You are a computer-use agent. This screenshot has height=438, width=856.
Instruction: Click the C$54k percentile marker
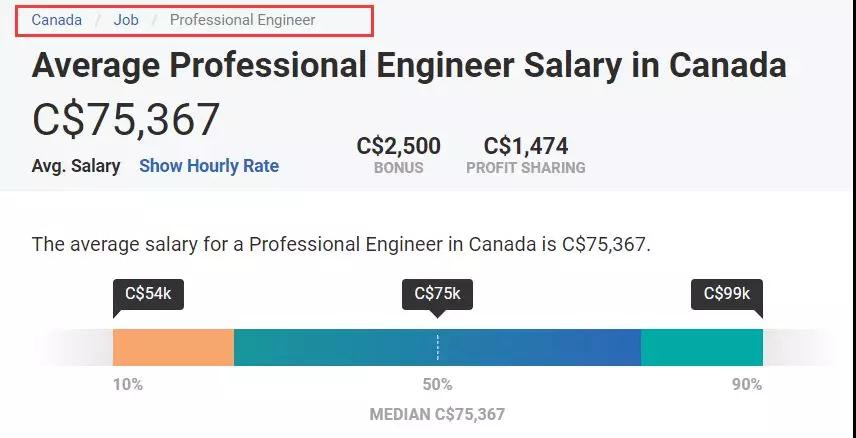[148, 294]
